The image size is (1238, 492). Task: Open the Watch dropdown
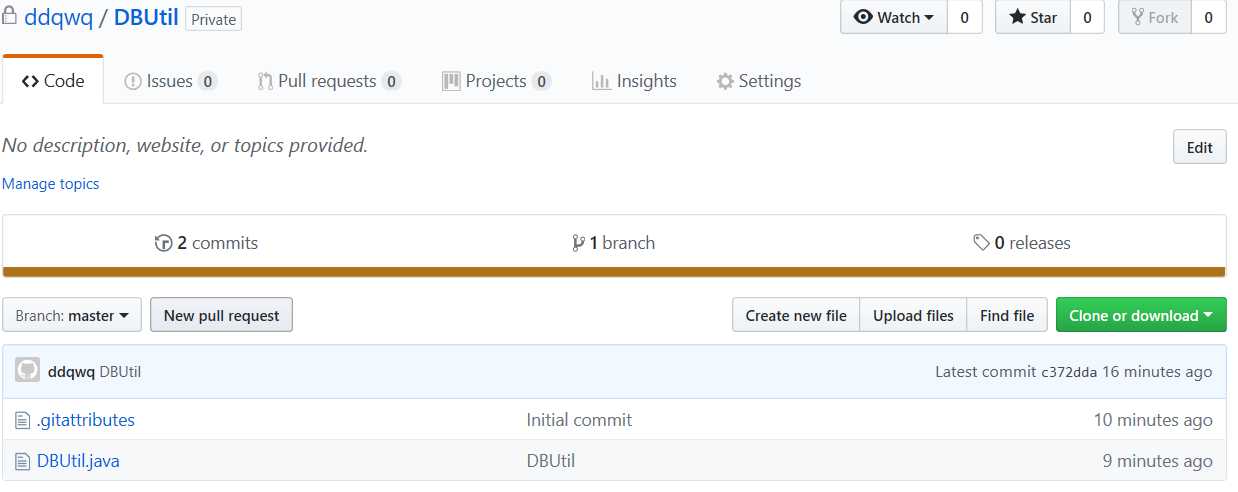click(x=893, y=17)
